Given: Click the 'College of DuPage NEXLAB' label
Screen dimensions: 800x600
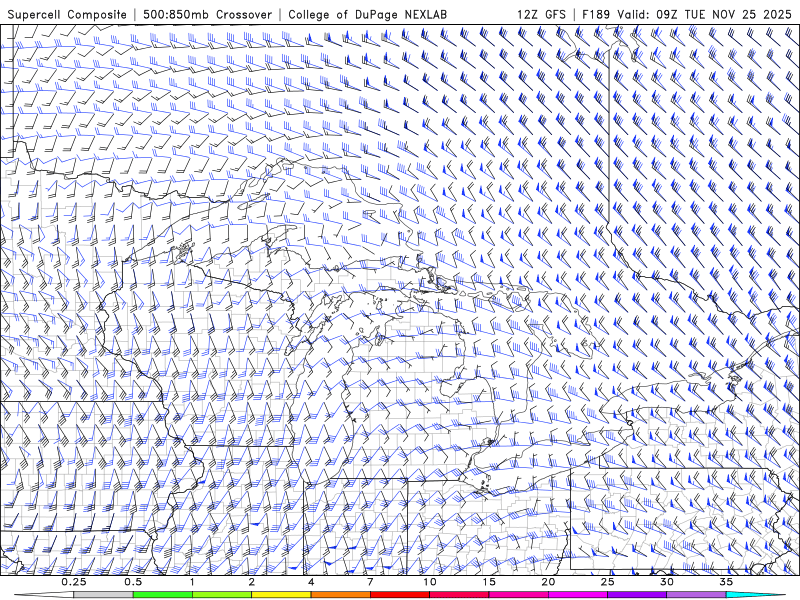Looking at the screenshot, I should [x=367, y=15].
